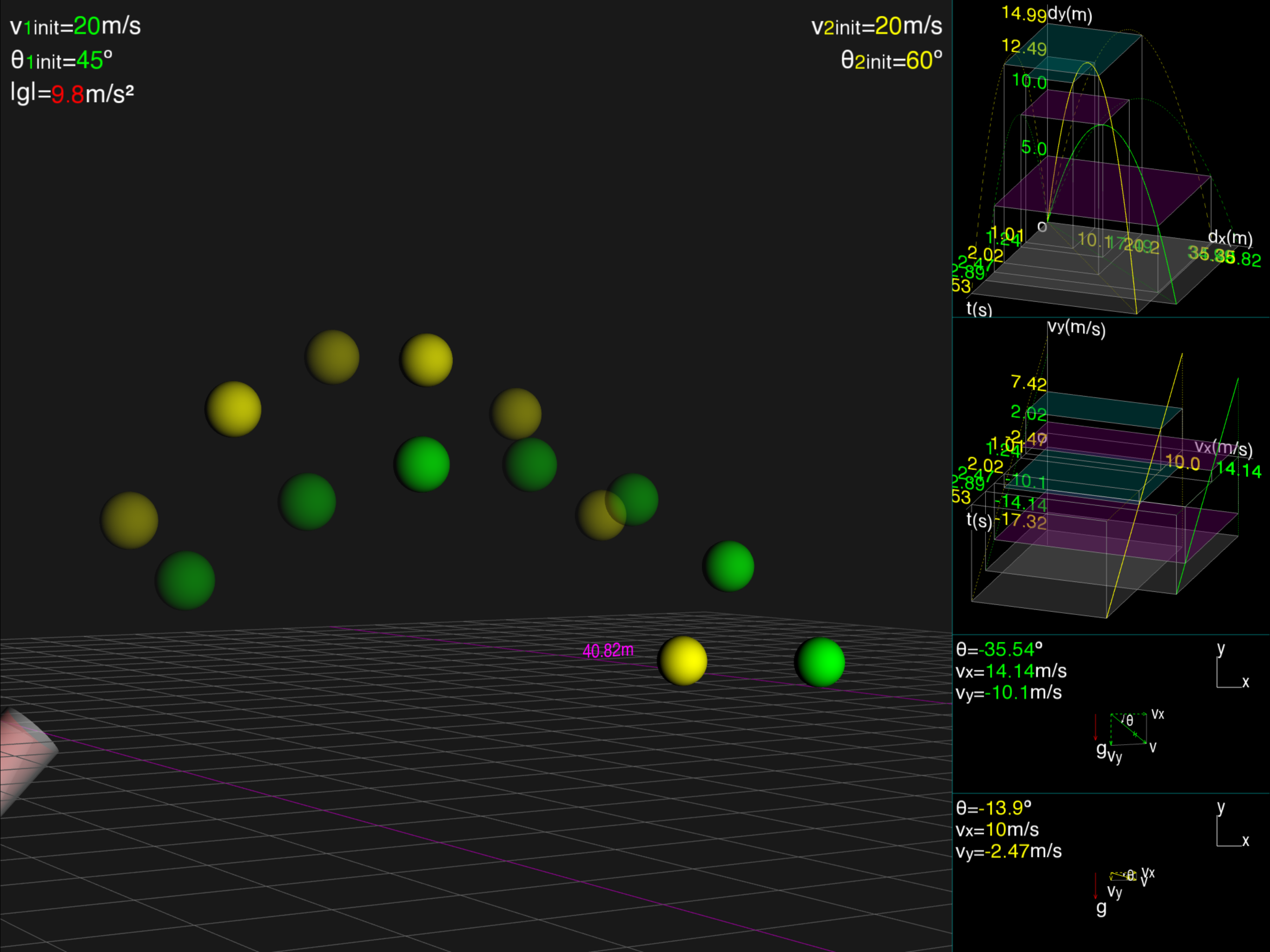Image resolution: width=1270 pixels, height=952 pixels.
Task: Select the v1init value 20 m/s
Action: coord(87,26)
